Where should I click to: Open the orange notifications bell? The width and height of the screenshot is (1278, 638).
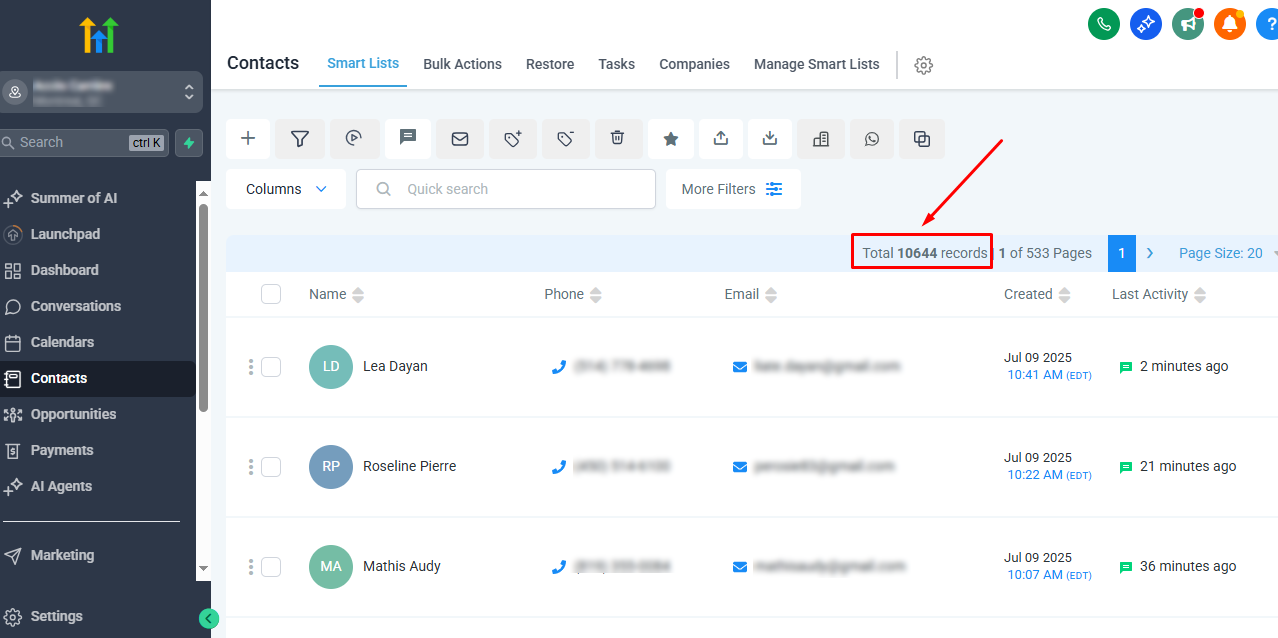1230,24
